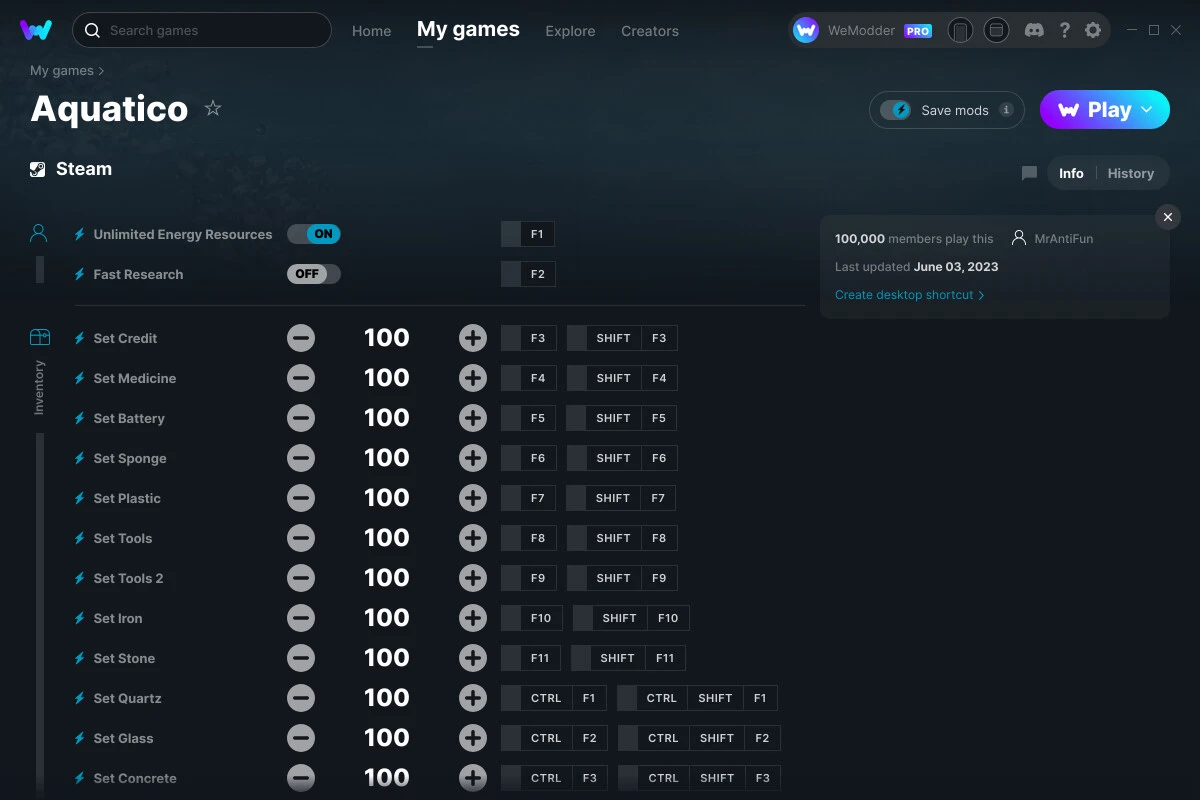Click the PRO badge
Image resolution: width=1200 pixels, height=800 pixels.
[x=918, y=31]
